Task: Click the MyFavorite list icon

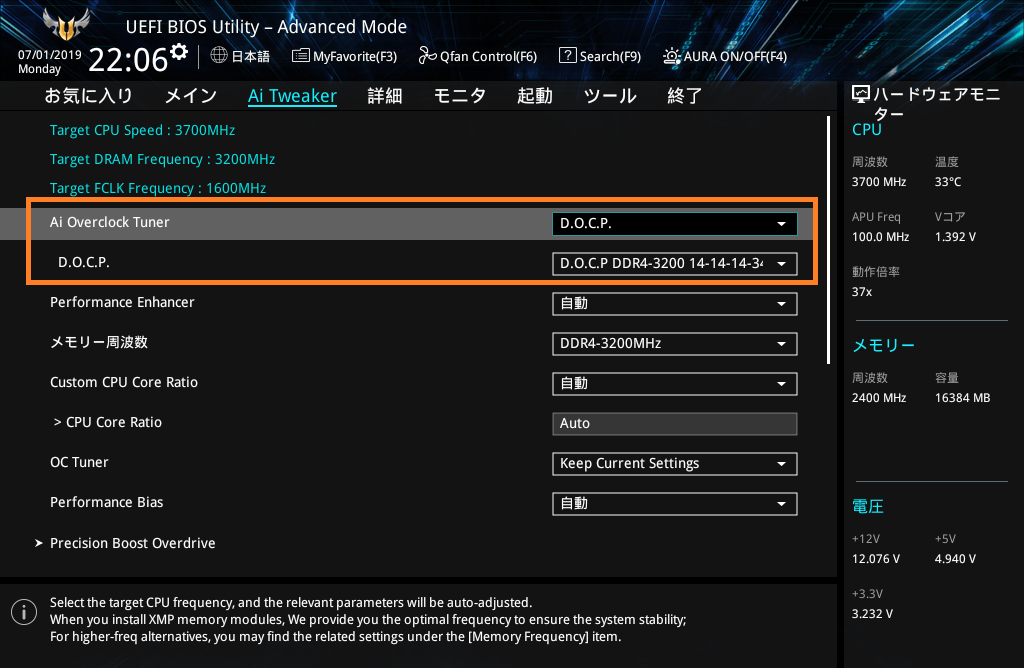Action: [300, 56]
